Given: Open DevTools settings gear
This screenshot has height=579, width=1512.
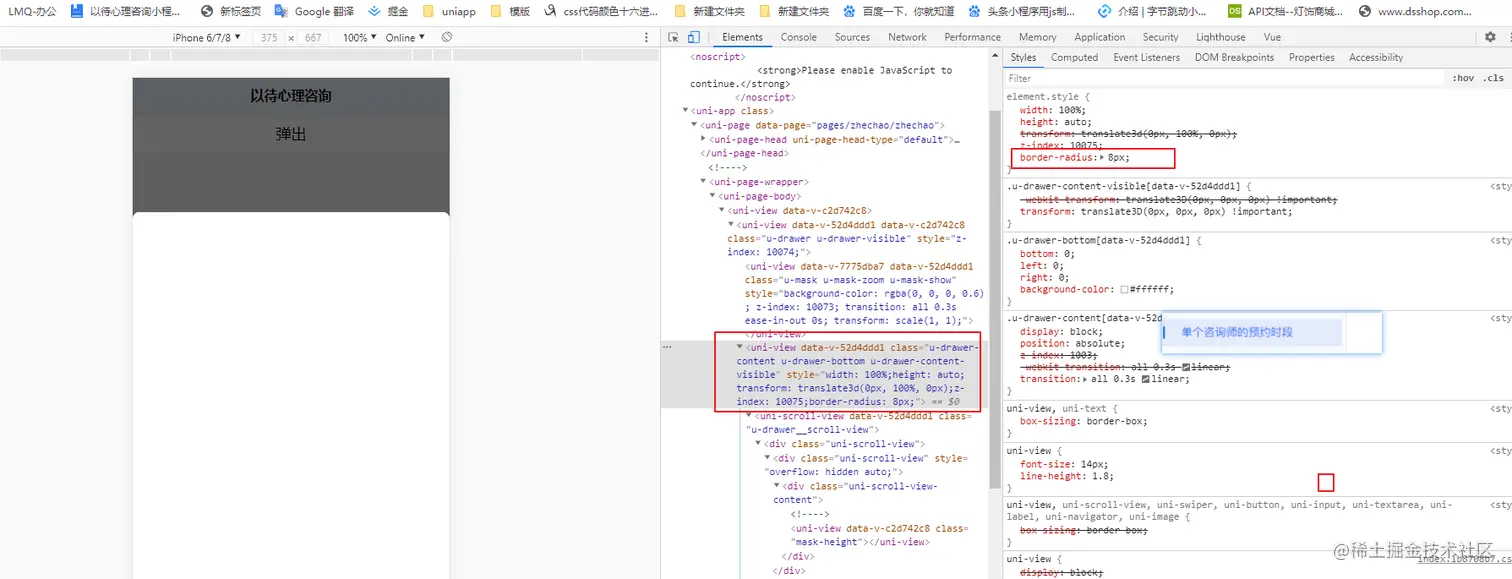Looking at the screenshot, I should click(x=1490, y=37).
